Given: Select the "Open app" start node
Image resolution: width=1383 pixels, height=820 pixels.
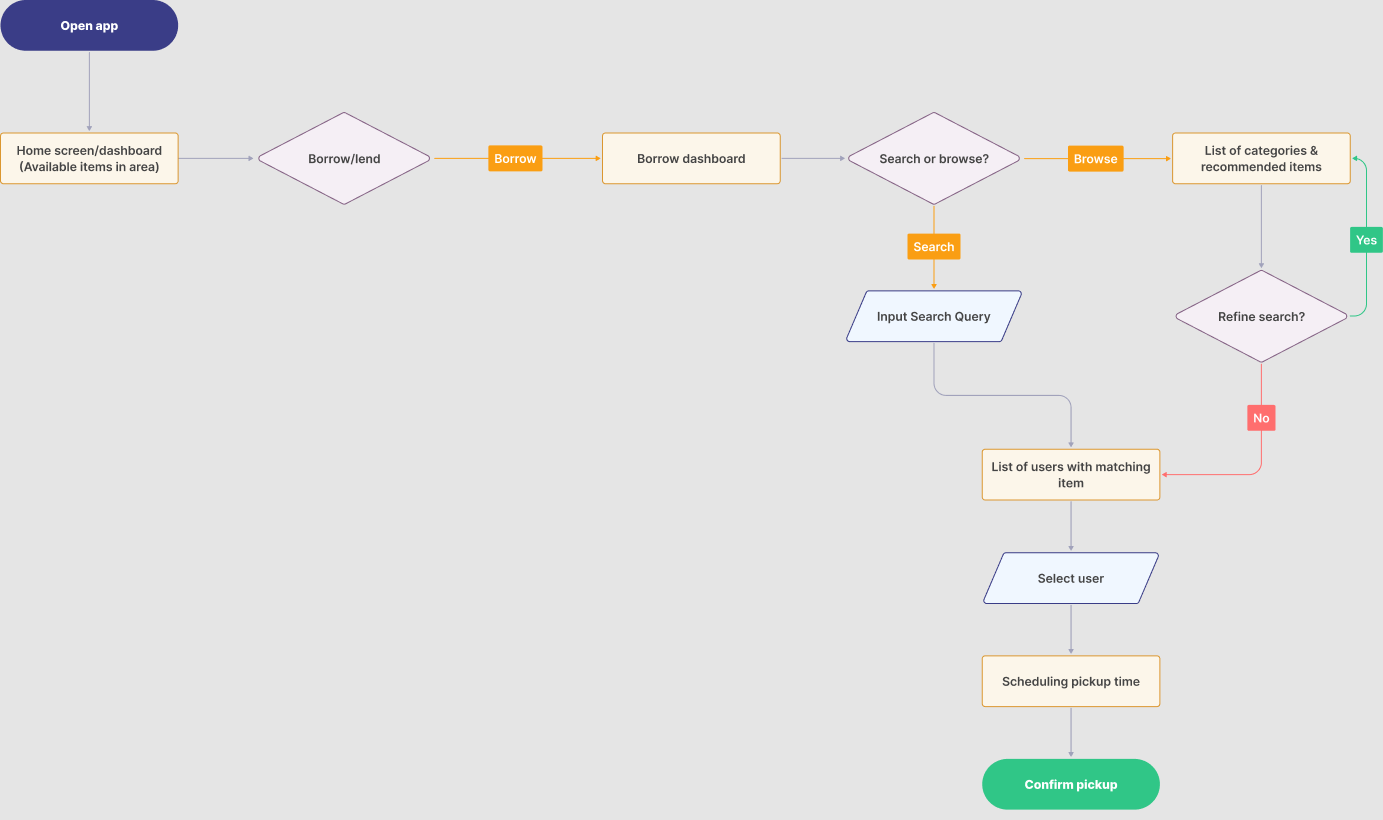Looking at the screenshot, I should point(89,26).
